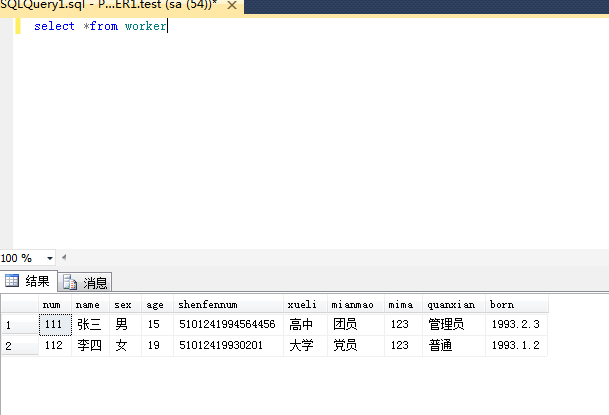Select row header 2 in results
Screen dimensions: 609x415
point(20,346)
